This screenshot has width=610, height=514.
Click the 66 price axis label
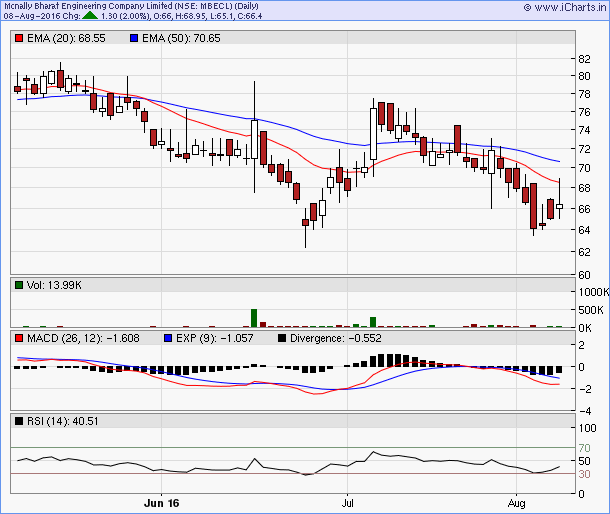click(x=584, y=209)
